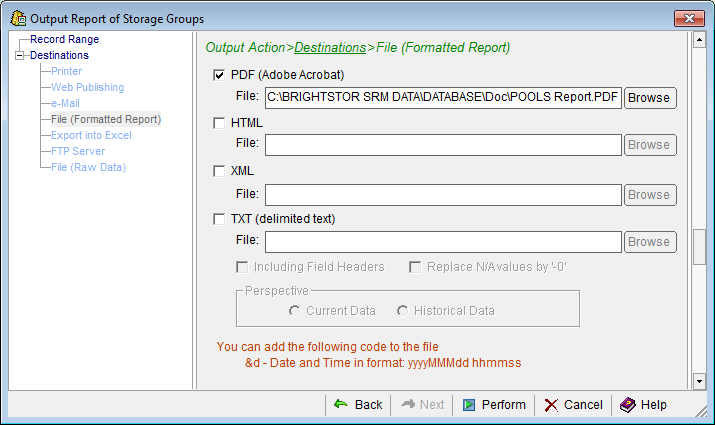Click the PDF file path field

tap(443, 98)
